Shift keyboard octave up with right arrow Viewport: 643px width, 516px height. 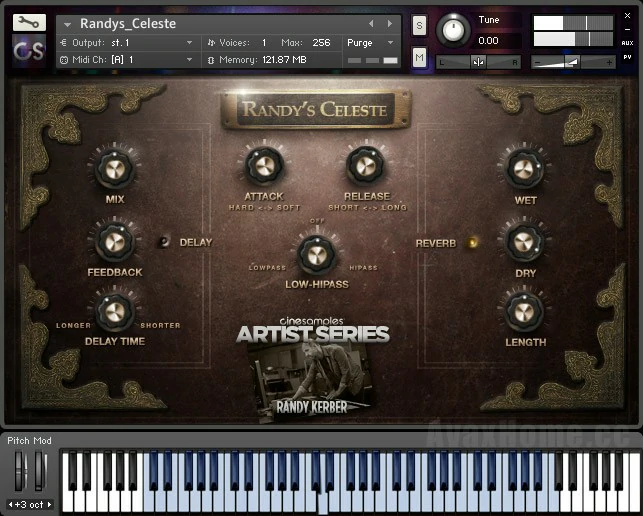(50, 505)
